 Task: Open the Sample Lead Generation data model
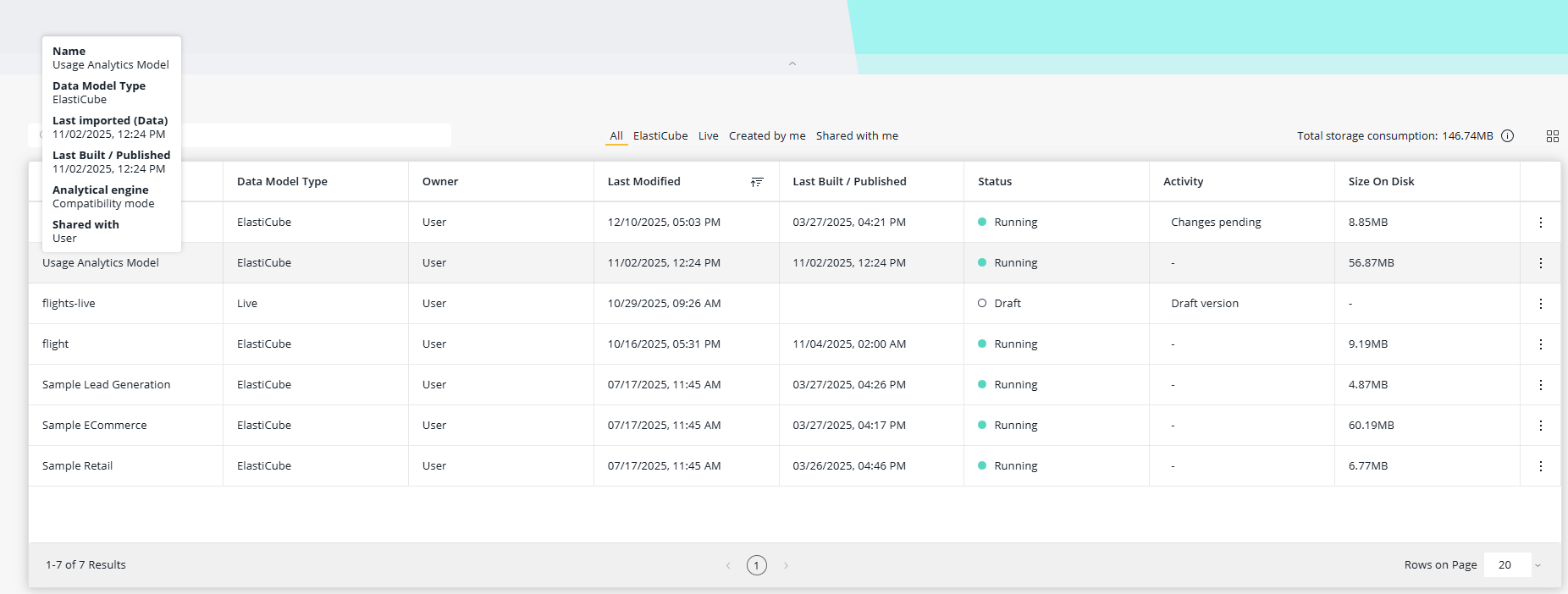106,385
